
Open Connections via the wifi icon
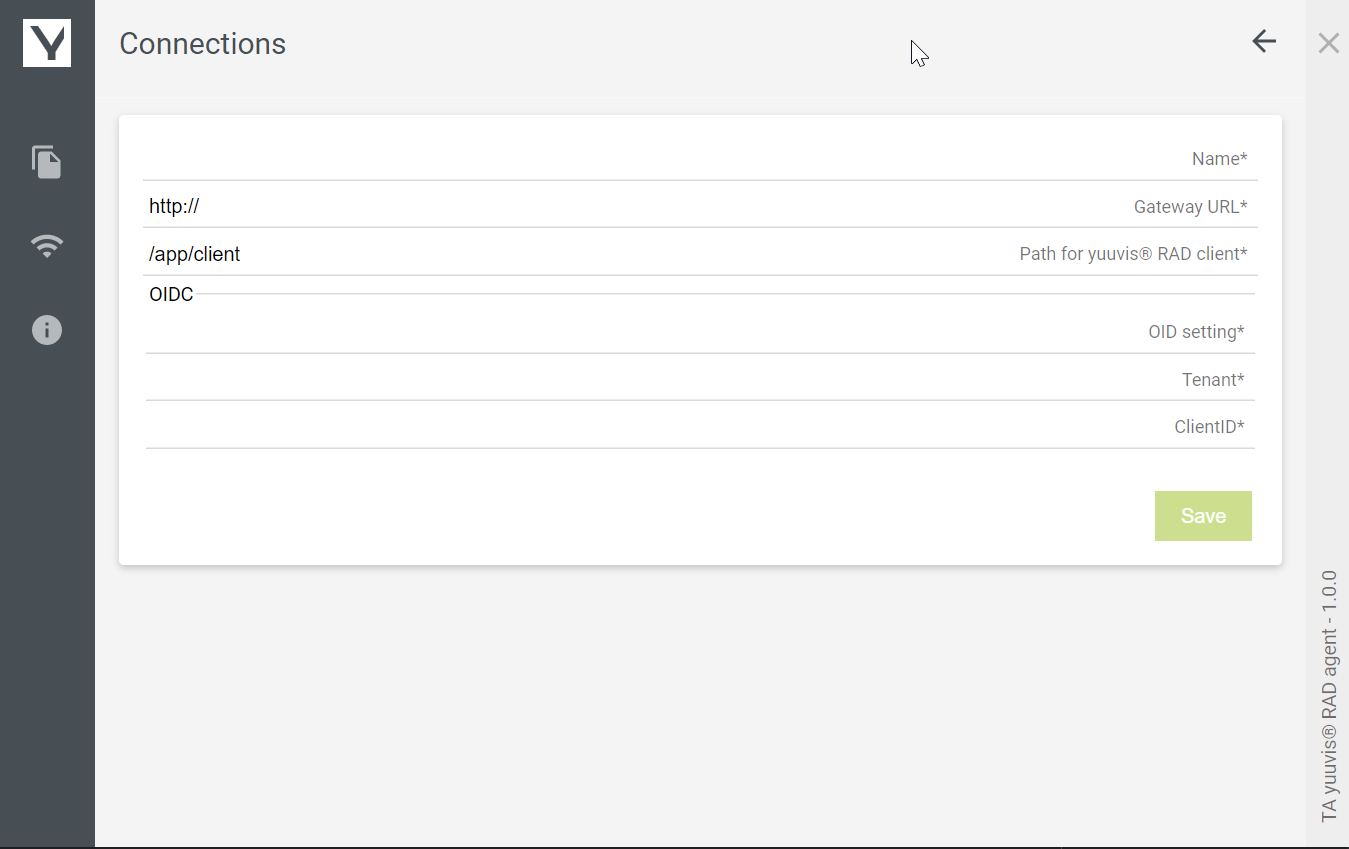(x=47, y=245)
